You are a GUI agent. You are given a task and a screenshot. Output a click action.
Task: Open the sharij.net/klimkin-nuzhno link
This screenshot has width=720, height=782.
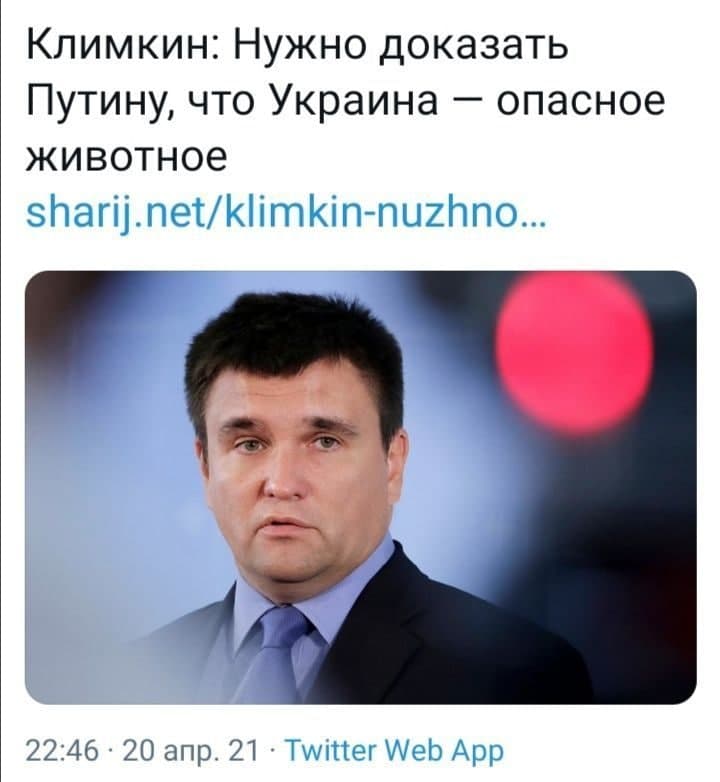click(x=286, y=215)
